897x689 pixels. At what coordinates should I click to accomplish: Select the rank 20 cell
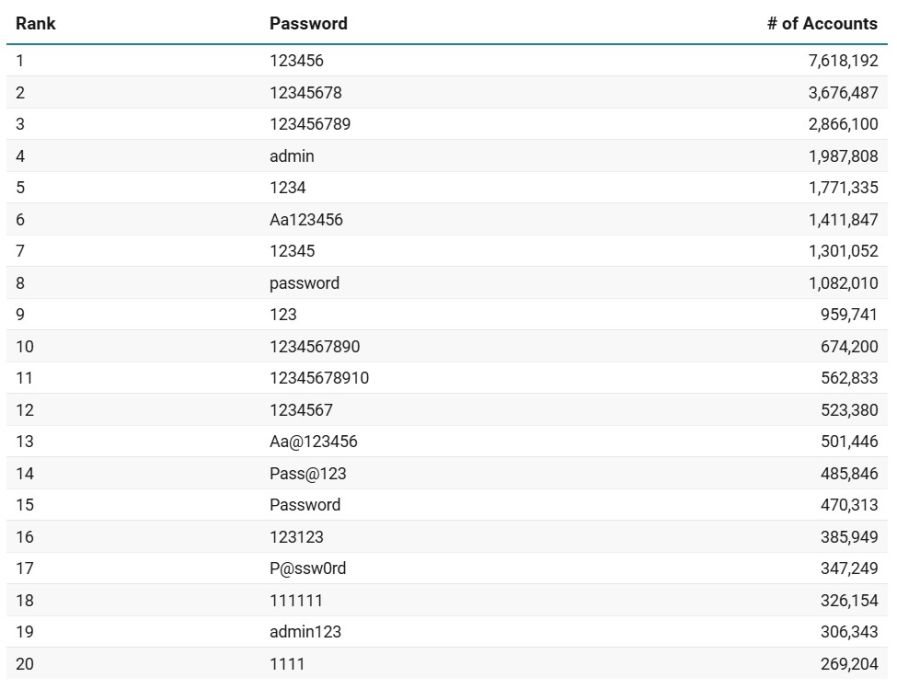pos(24,663)
